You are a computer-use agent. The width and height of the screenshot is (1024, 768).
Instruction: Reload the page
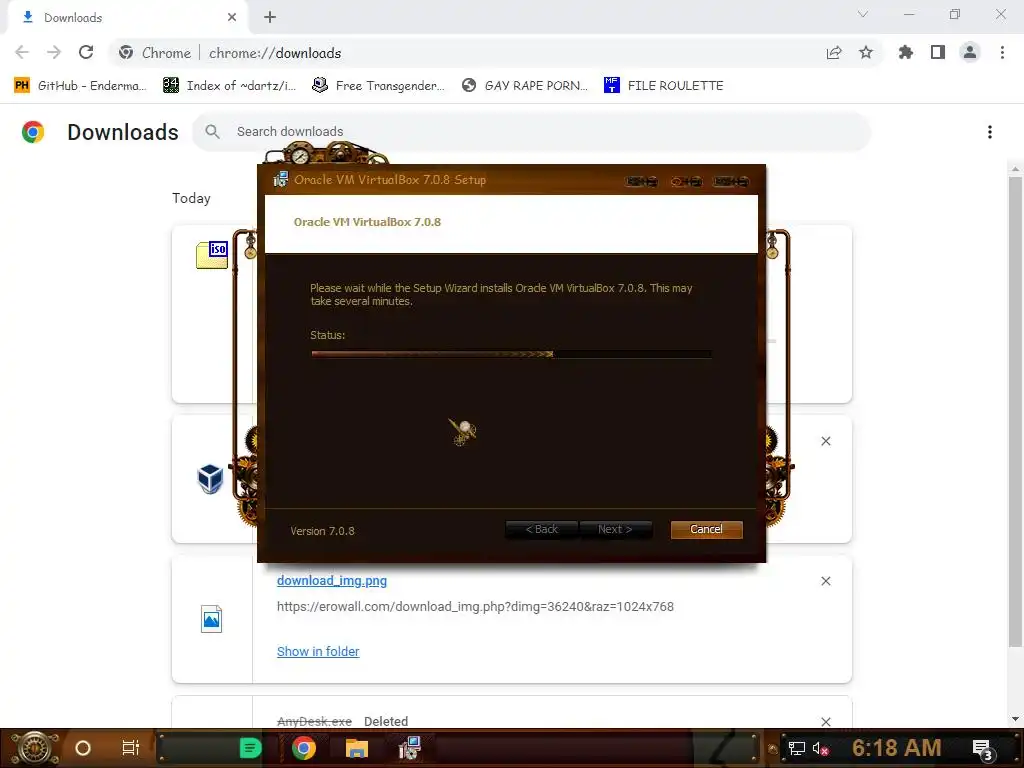[x=86, y=52]
